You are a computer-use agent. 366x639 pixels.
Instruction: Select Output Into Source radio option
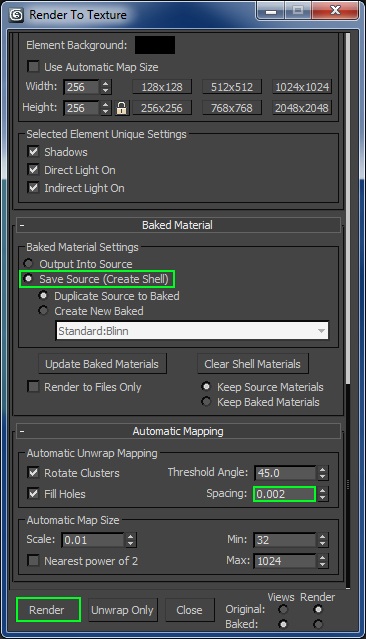[28, 263]
